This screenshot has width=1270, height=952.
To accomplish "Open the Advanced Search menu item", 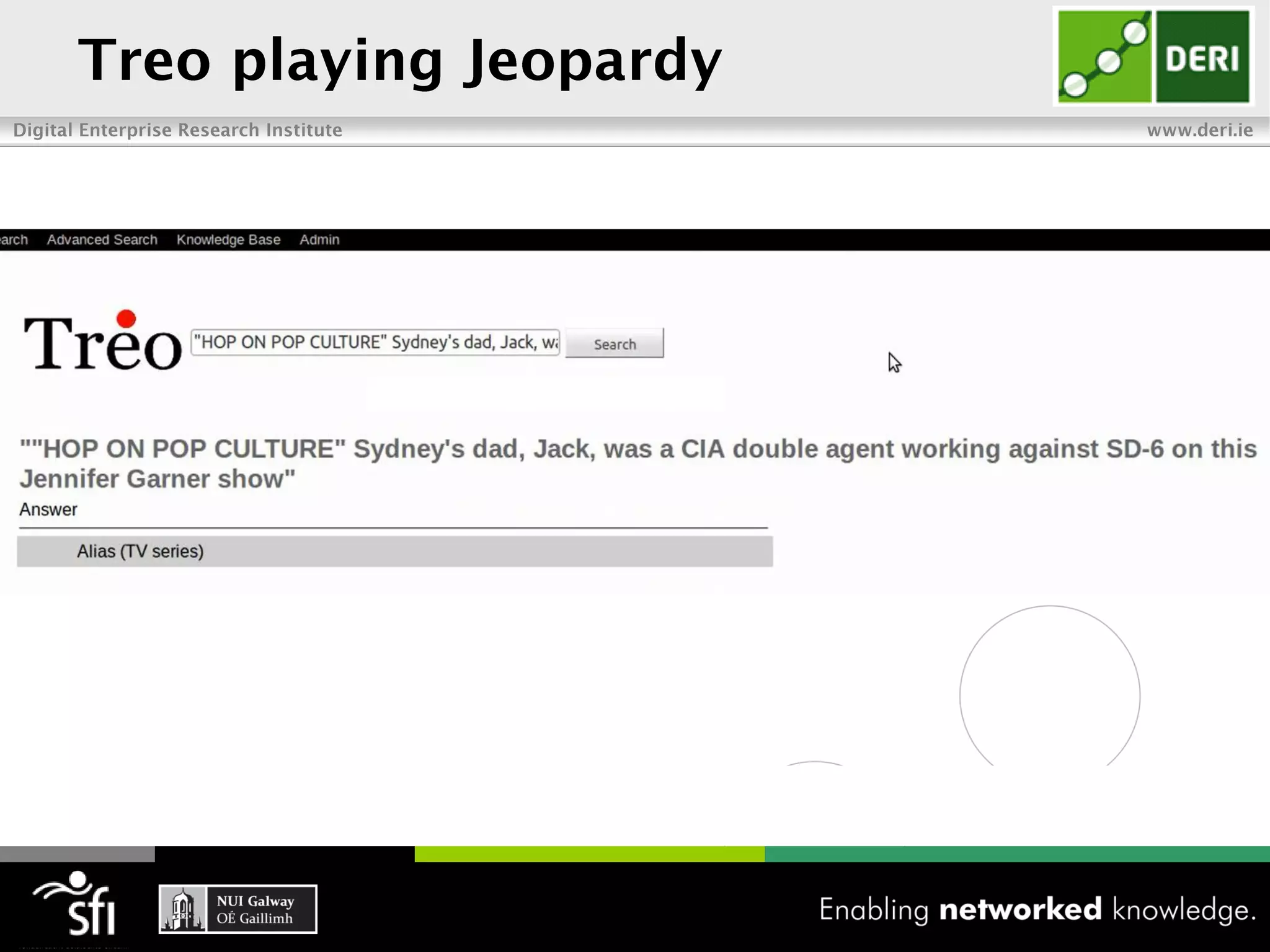I will click(102, 240).
